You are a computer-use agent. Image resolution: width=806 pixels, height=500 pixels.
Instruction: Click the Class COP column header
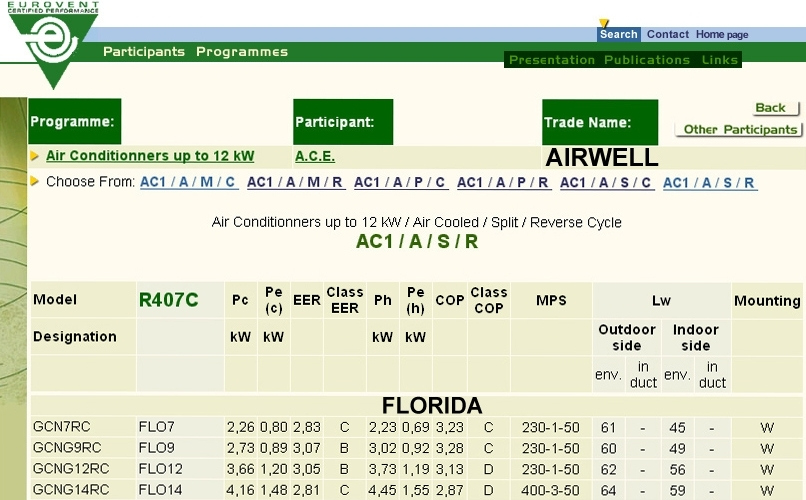click(x=488, y=300)
